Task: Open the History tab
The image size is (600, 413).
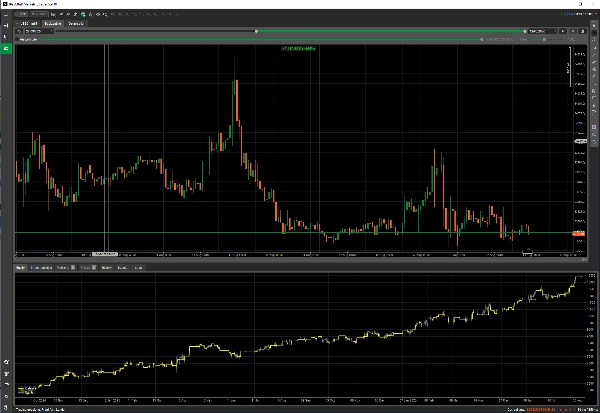Action: (x=106, y=268)
